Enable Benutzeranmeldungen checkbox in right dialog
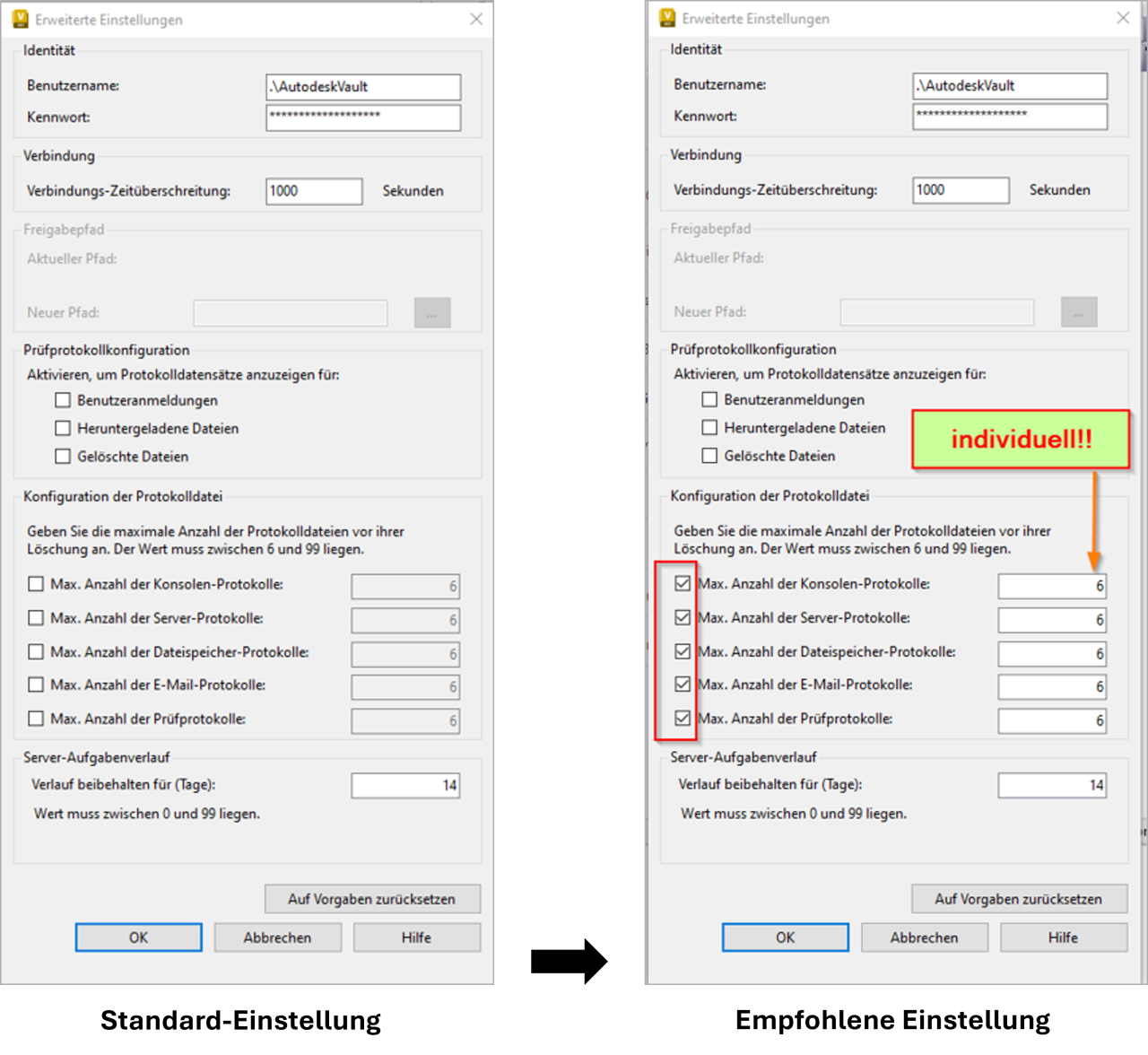The image size is (1148, 1055). (x=709, y=399)
